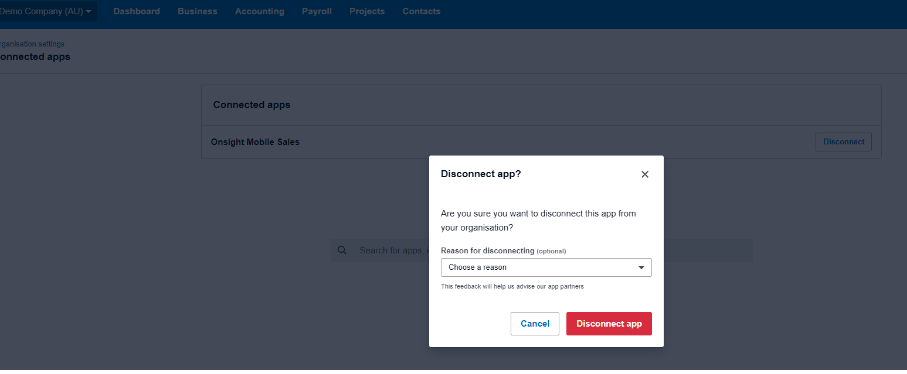This screenshot has width=907, height=374.
Task: Open the Accounting menu
Action: point(260,11)
